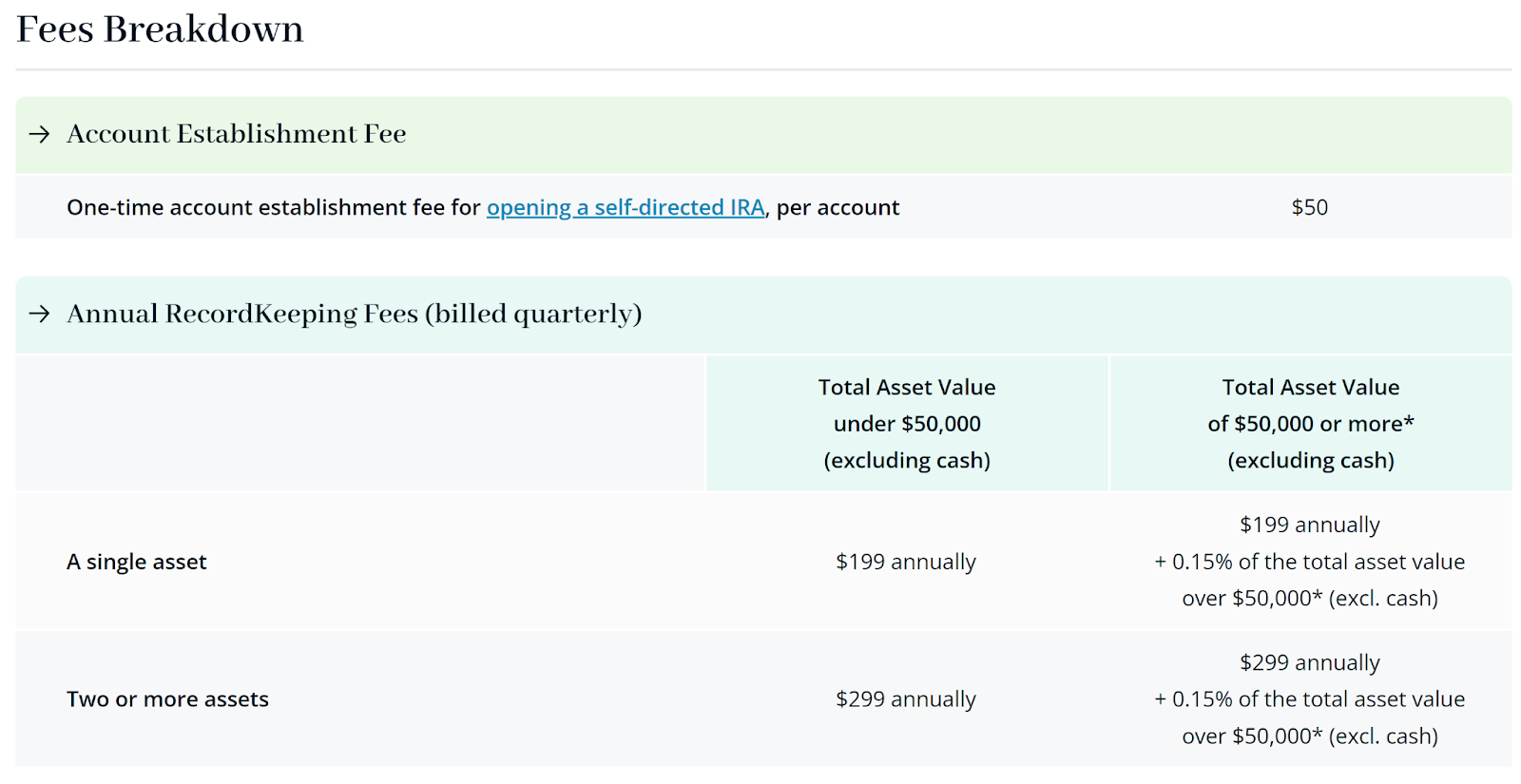The height and width of the screenshot is (784, 1521).
Task: Click $299 annually in the $50,000-or-more column
Action: coord(1309,662)
